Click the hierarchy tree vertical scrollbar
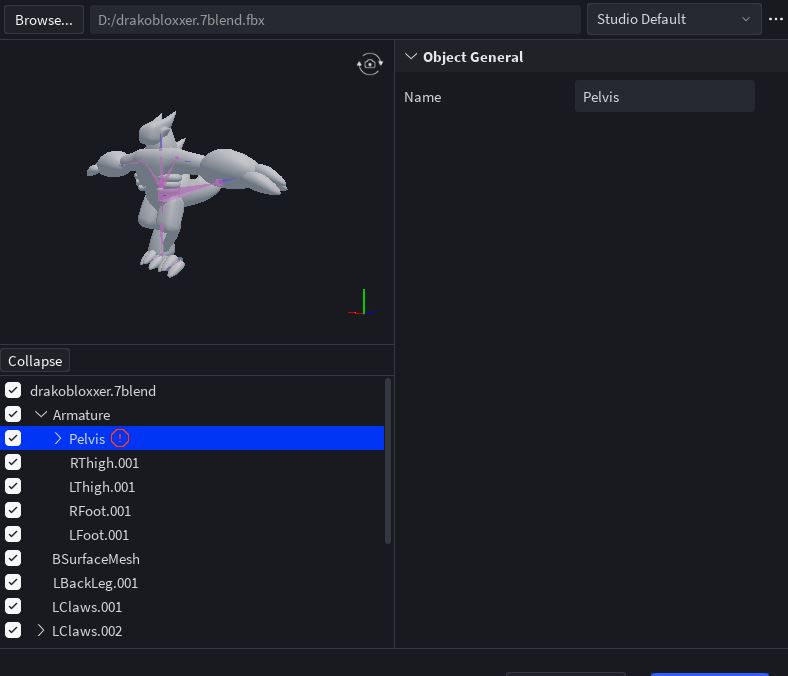 (387, 461)
